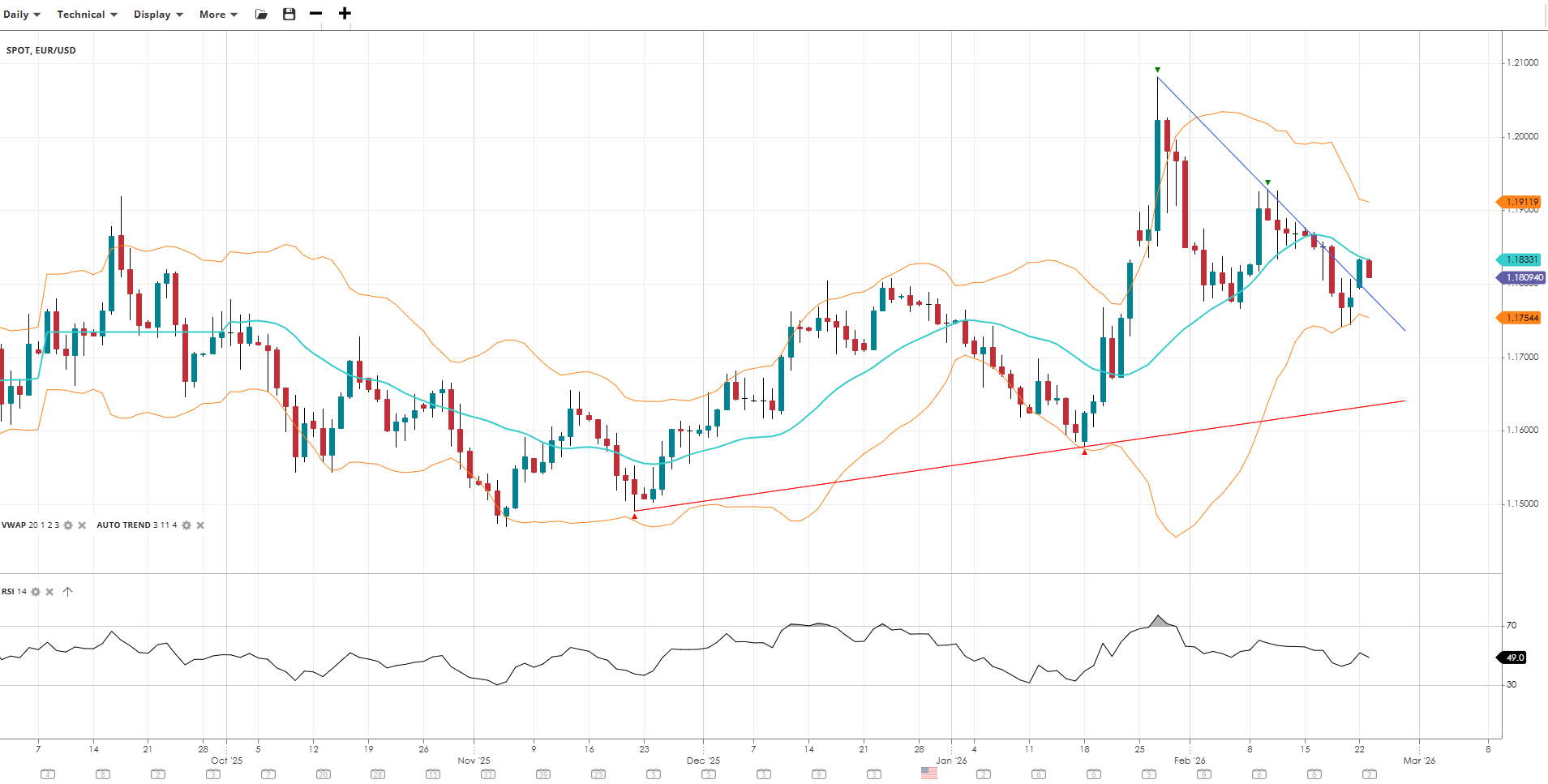Open AUTO TREND settings gear
The width and height of the screenshot is (1548, 784).
(187, 525)
